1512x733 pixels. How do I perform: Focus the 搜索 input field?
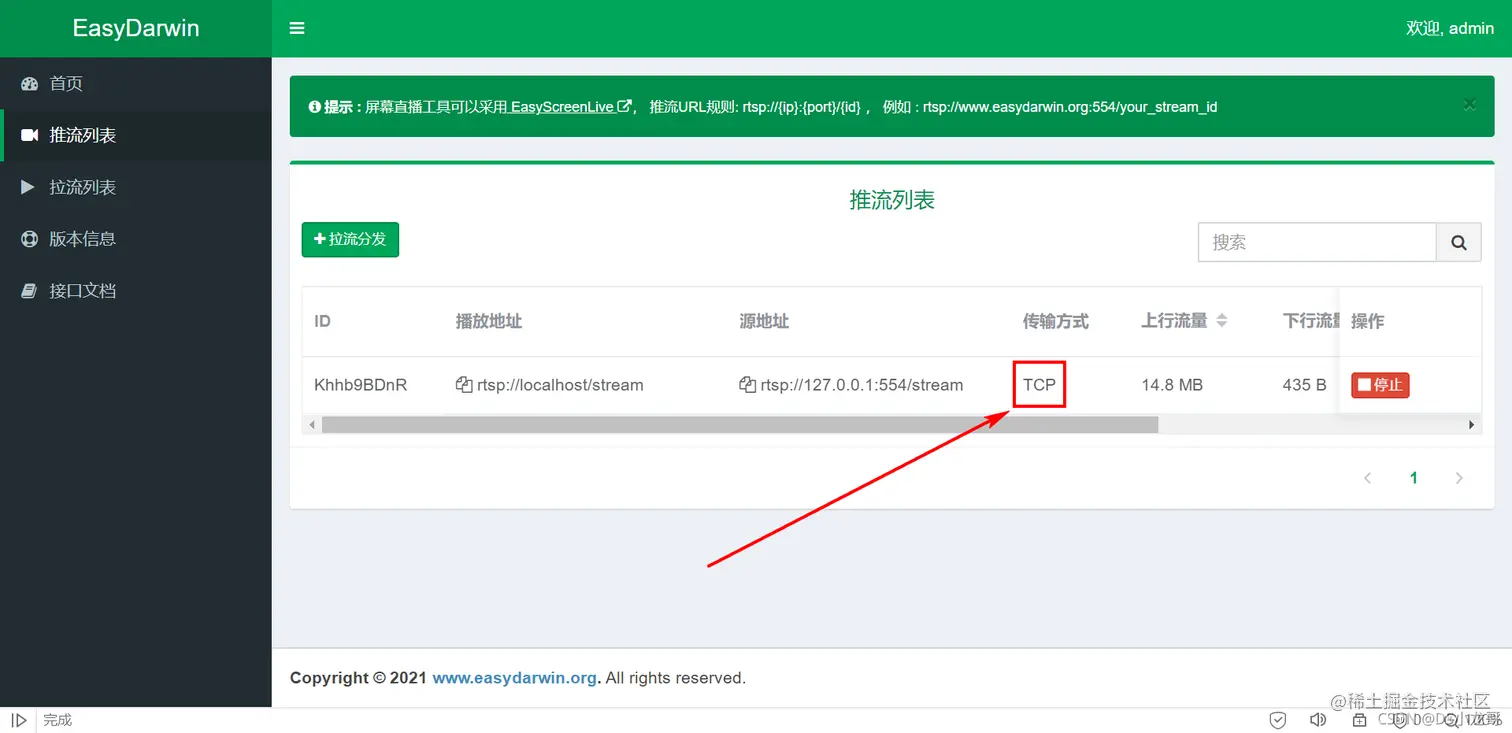(x=1317, y=242)
